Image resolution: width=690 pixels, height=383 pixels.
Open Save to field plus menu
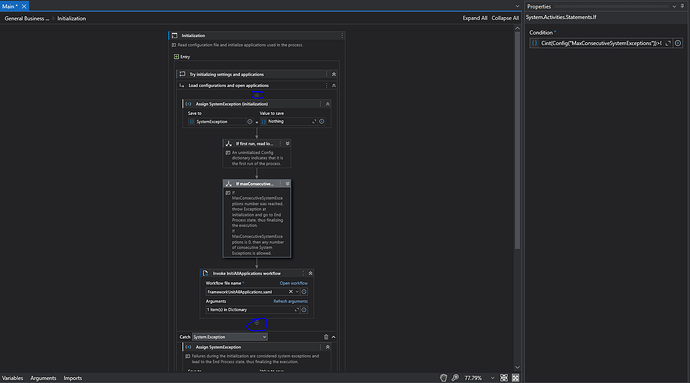(x=250, y=122)
